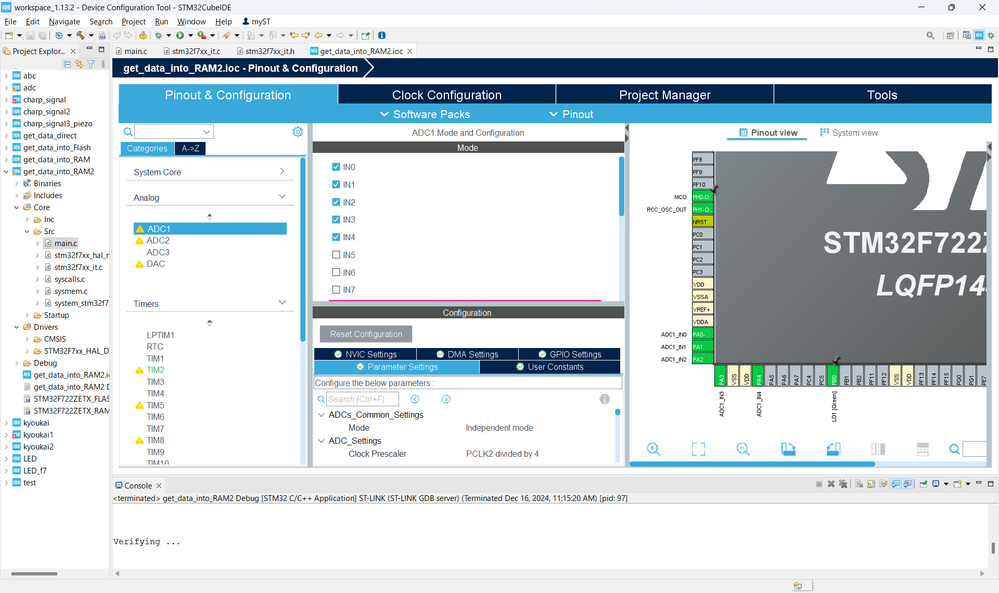Click the green Run button in toolbar
This screenshot has width=999, height=593.
(180, 36)
